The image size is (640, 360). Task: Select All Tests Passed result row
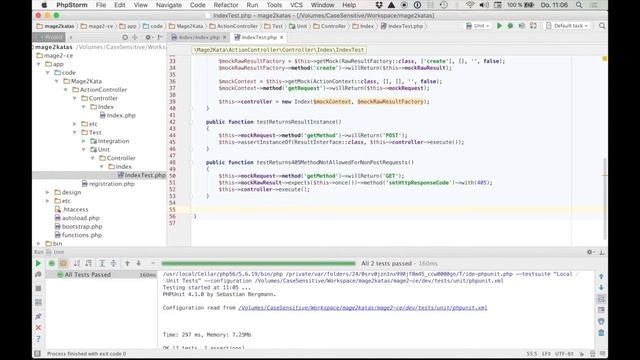(x=101, y=275)
